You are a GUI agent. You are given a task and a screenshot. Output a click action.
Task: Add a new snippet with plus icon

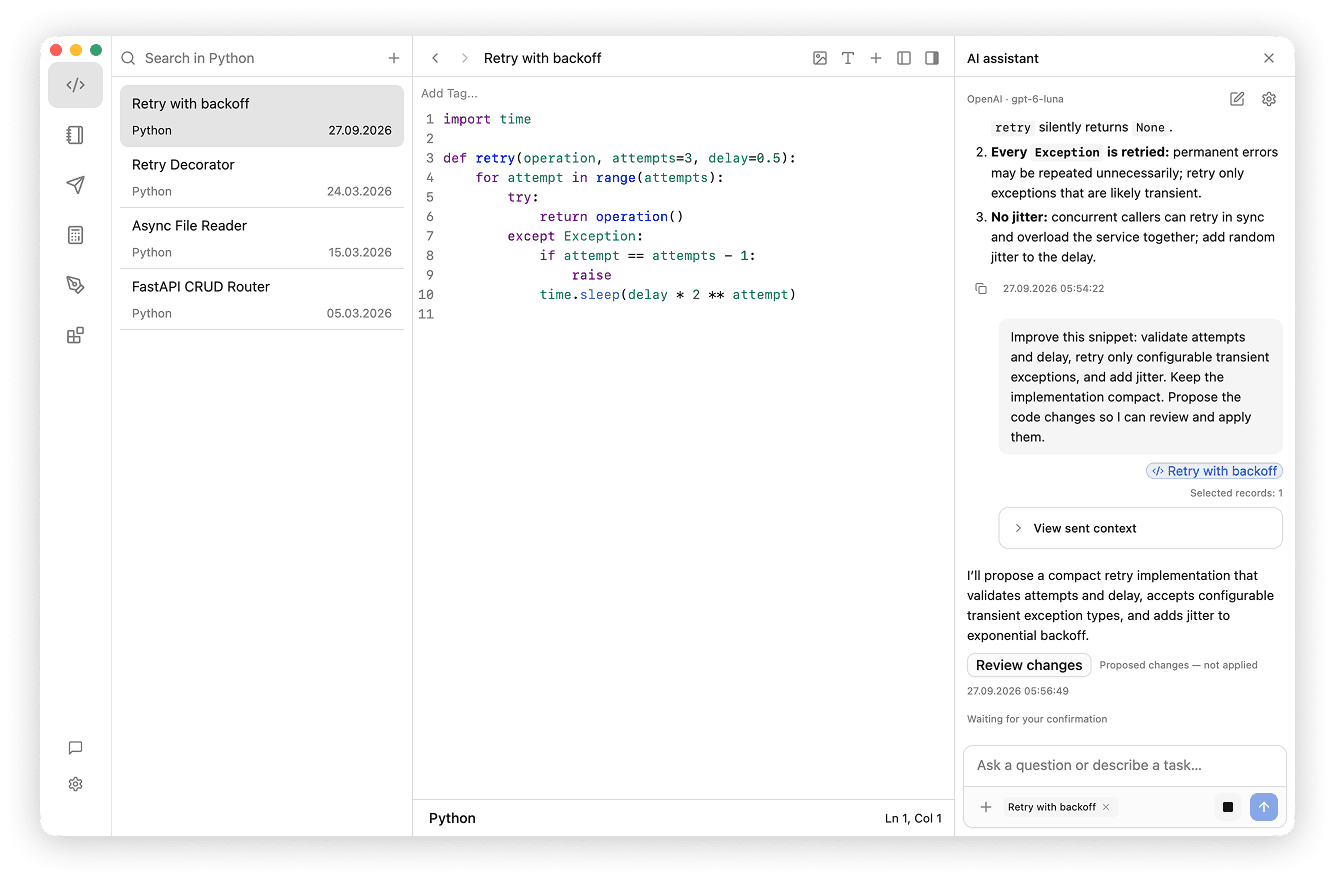394,58
